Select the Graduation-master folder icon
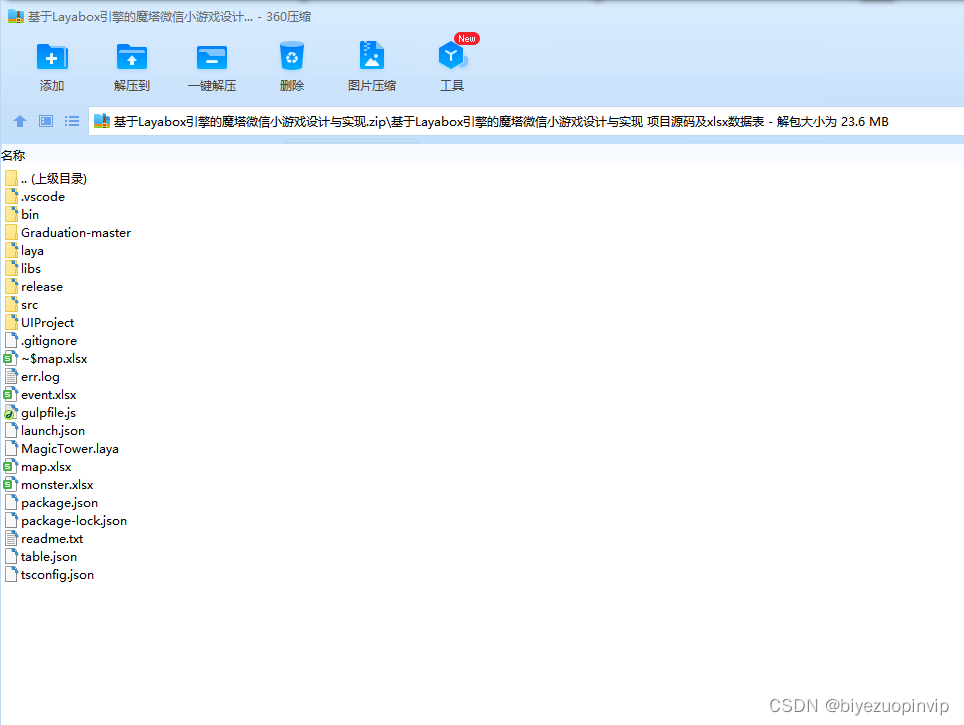 coord(11,232)
